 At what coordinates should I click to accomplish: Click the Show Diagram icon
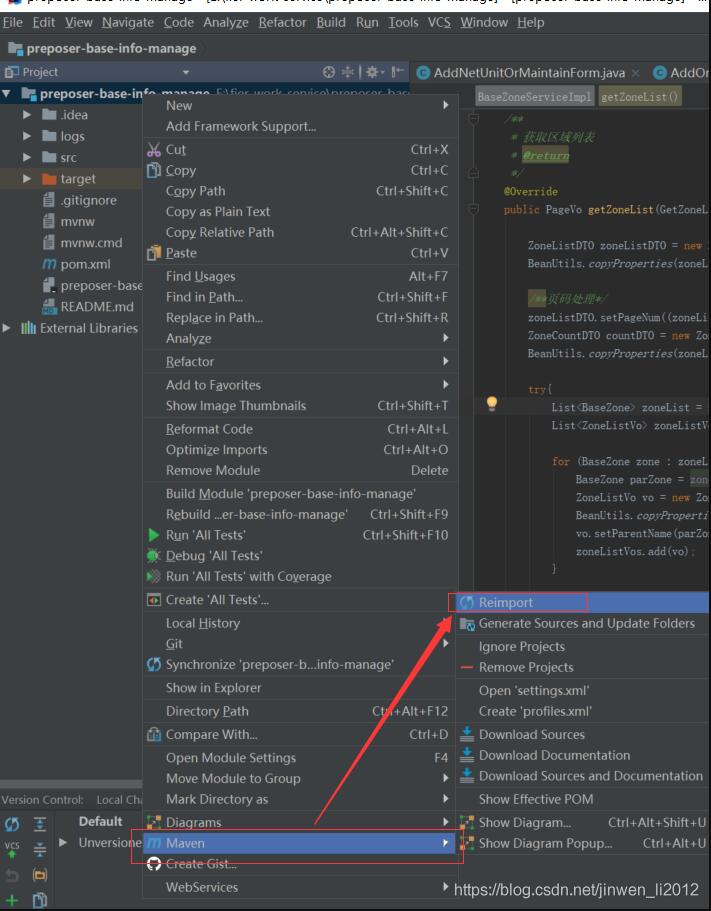point(466,823)
